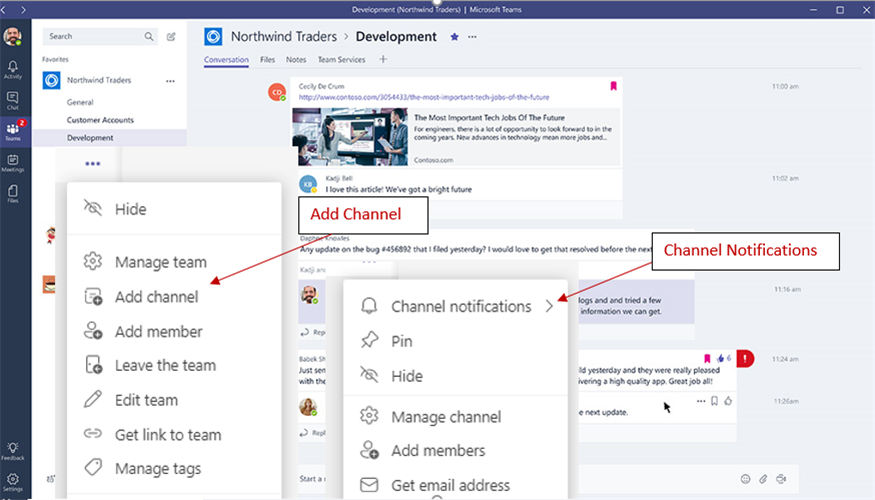Open the tech jobs article thumbnail
This screenshot has width=875, height=500.
click(350, 137)
